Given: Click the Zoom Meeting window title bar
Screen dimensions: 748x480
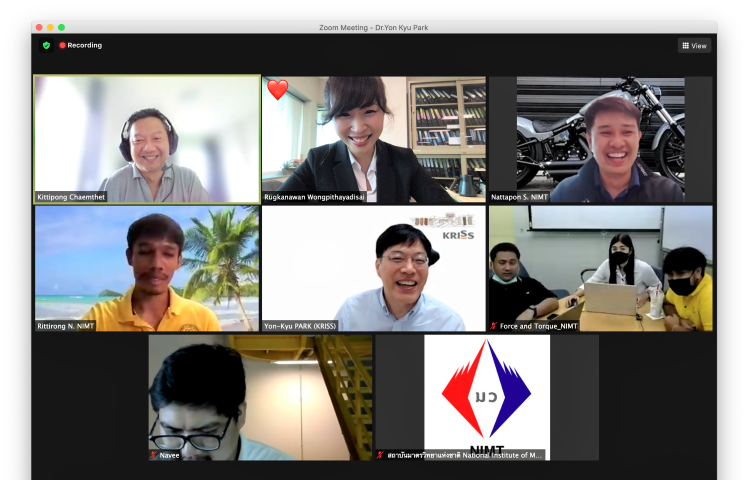Looking at the screenshot, I should 373,27.
